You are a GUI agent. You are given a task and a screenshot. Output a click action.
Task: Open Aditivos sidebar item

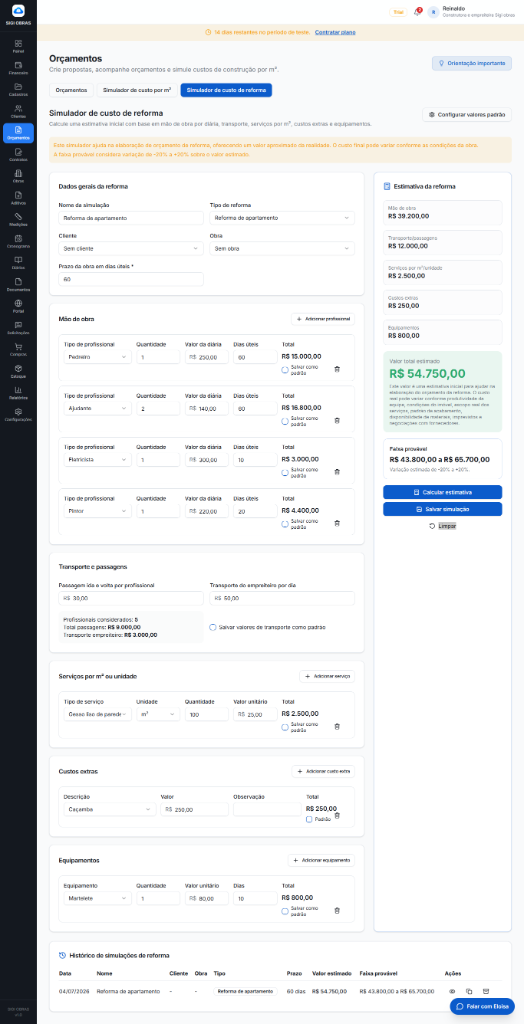point(18,198)
